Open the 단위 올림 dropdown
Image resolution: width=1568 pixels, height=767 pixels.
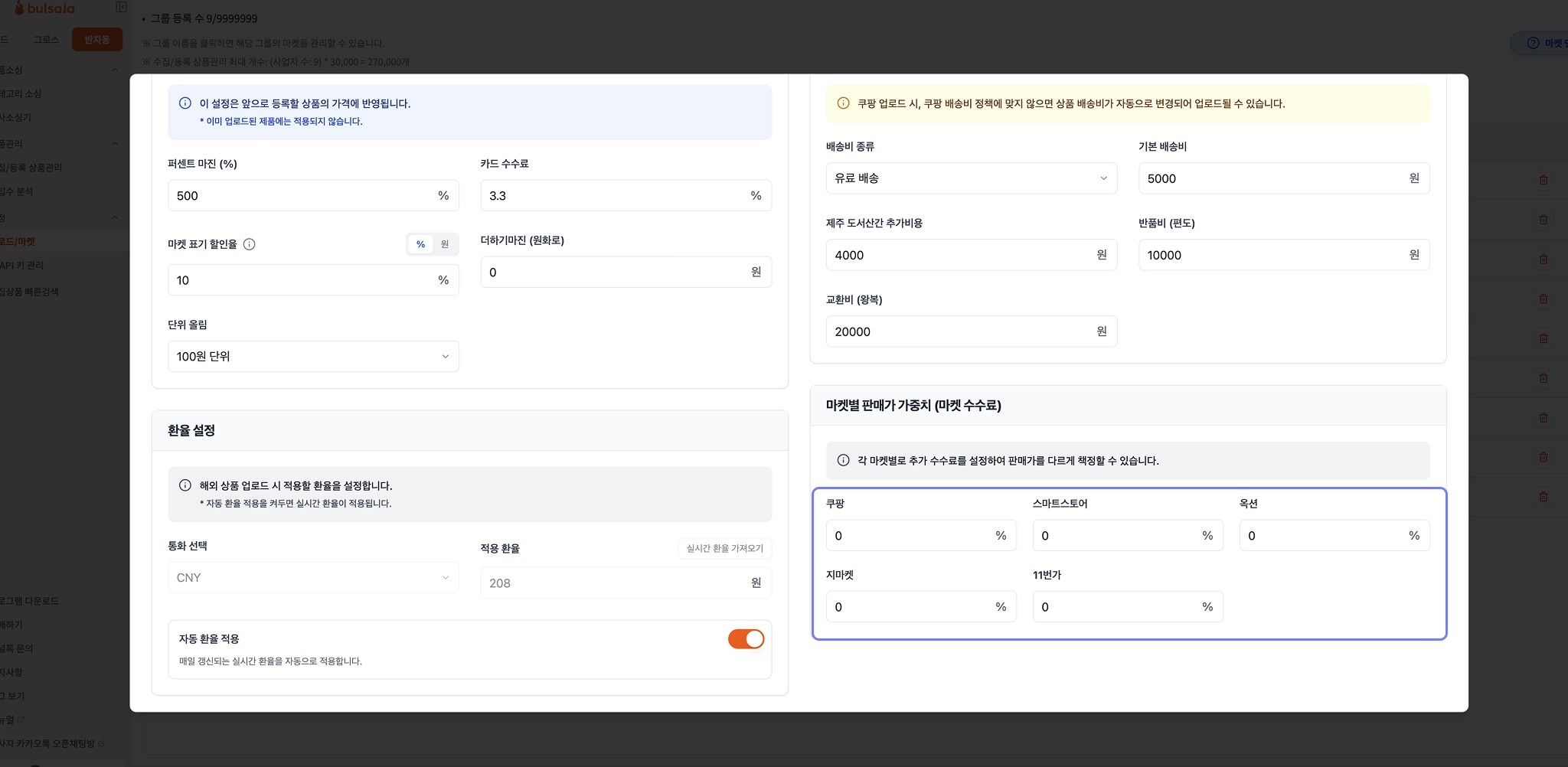[313, 357]
